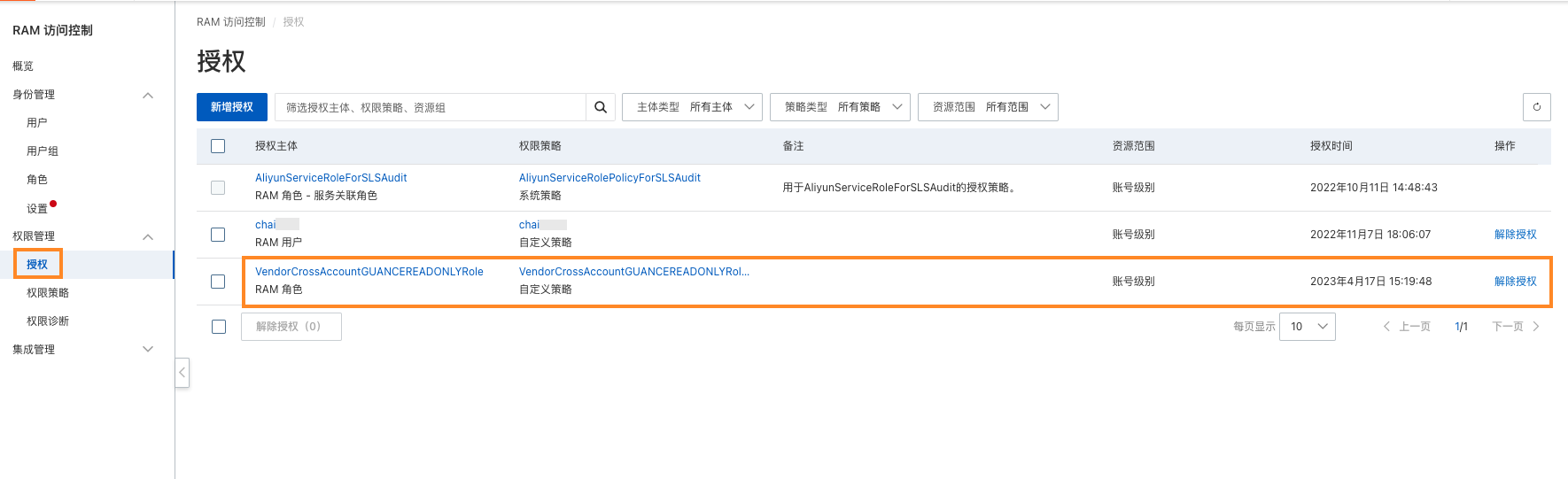Go to next page arrow
The width and height of the screenshot is (1568, 479).
coord(1536,327)
